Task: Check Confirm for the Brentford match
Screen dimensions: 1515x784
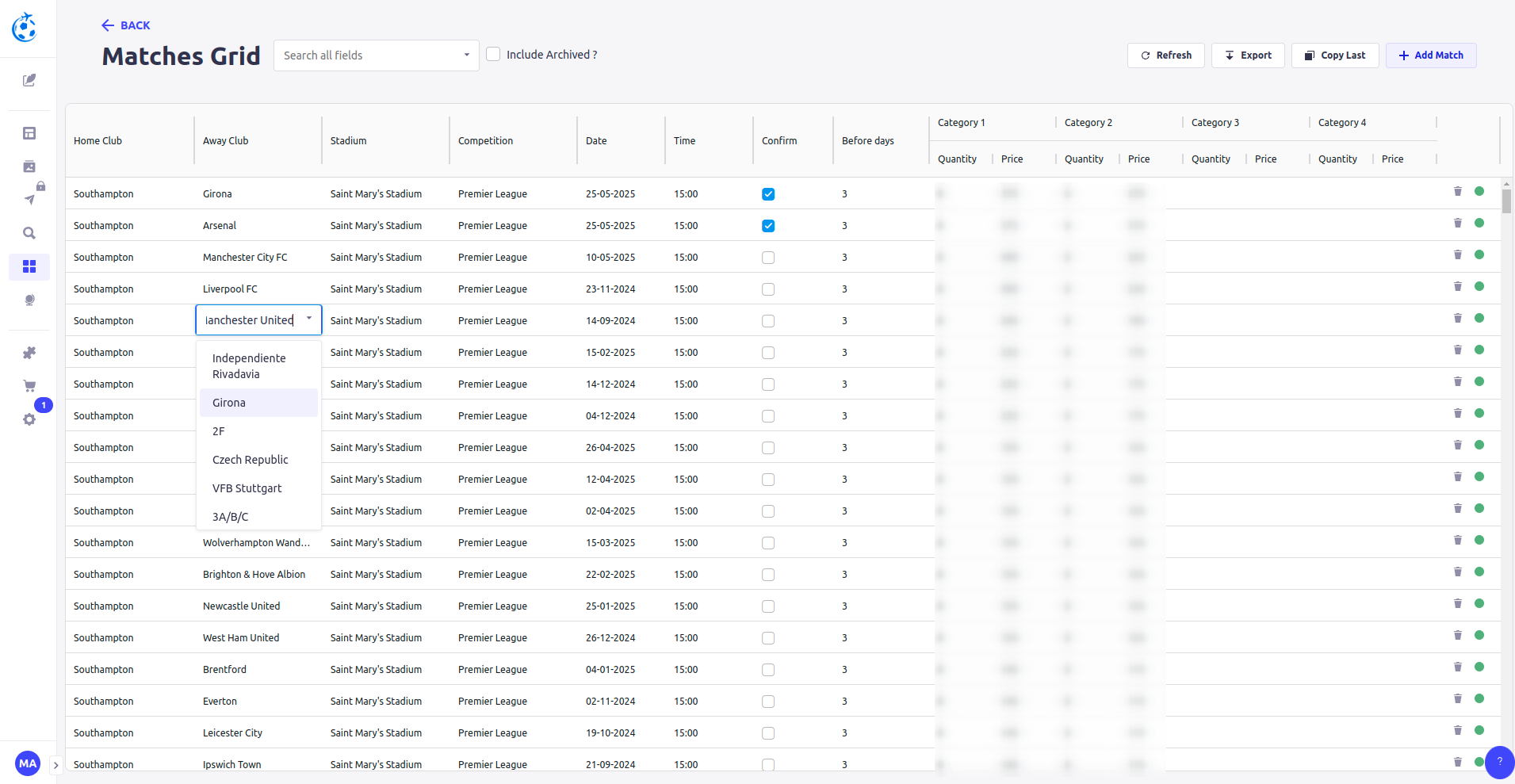Action: 768,670
